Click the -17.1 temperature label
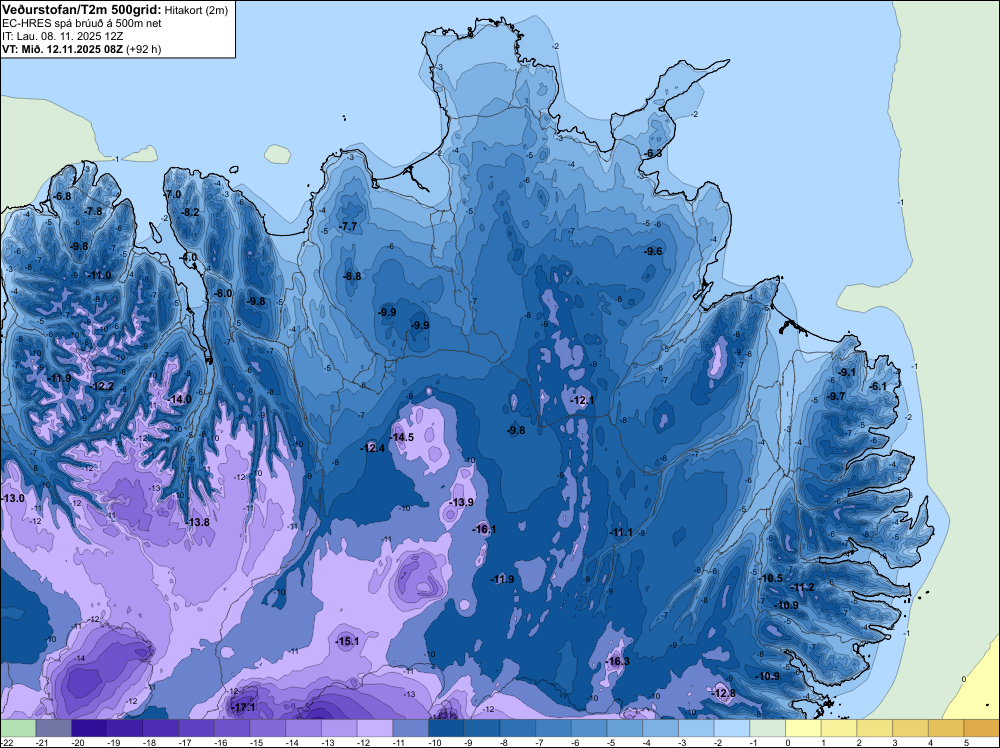Screen dimensions: 1000x748 tap(243, 708)
